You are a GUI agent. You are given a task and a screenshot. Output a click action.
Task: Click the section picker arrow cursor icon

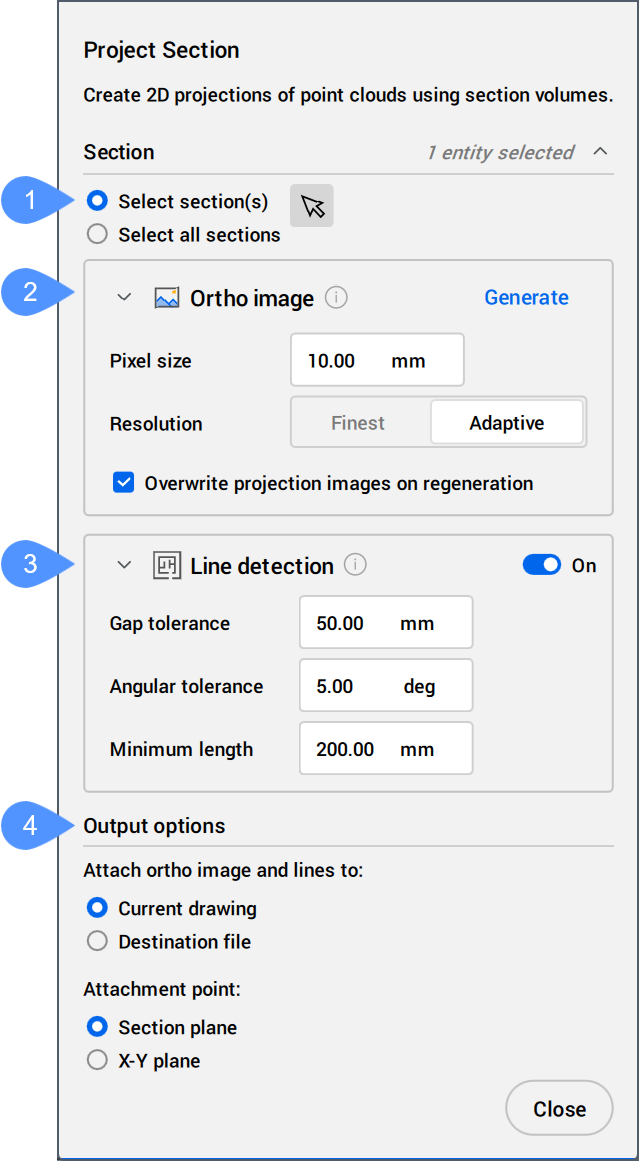point(312,206)
